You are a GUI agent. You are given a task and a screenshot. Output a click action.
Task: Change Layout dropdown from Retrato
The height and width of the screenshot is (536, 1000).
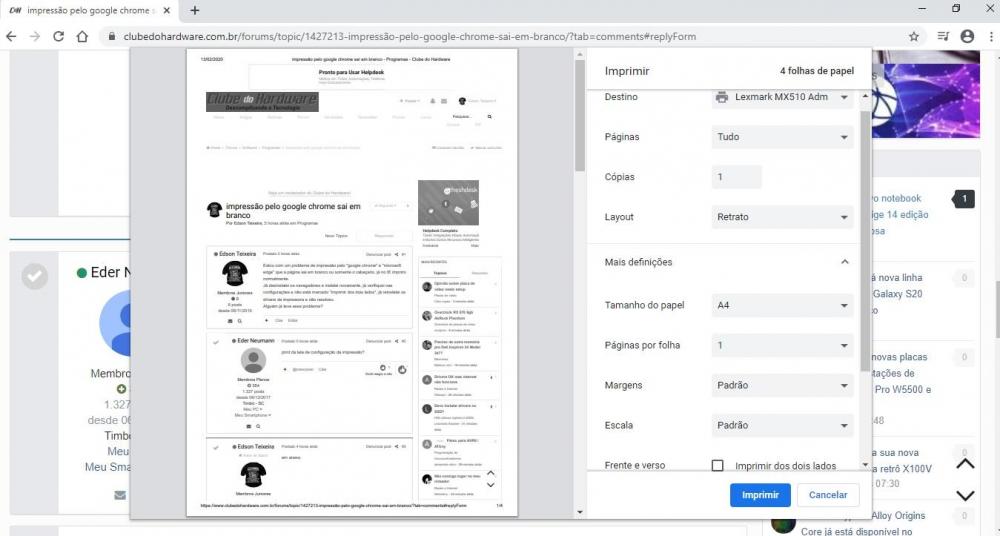tap(781, 217)
